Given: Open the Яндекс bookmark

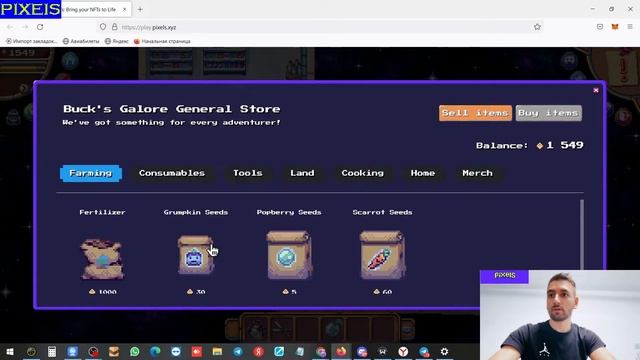Looking at the screenshot, I should click(117, 41).
